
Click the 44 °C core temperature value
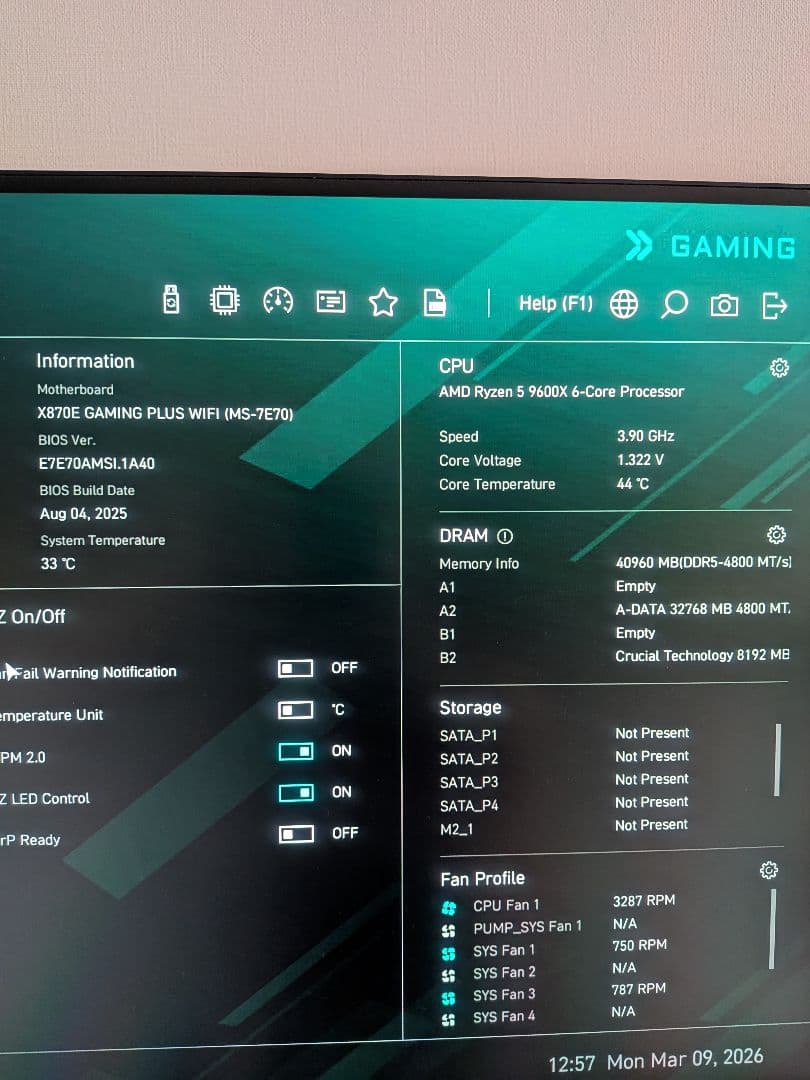coord(632,484)
